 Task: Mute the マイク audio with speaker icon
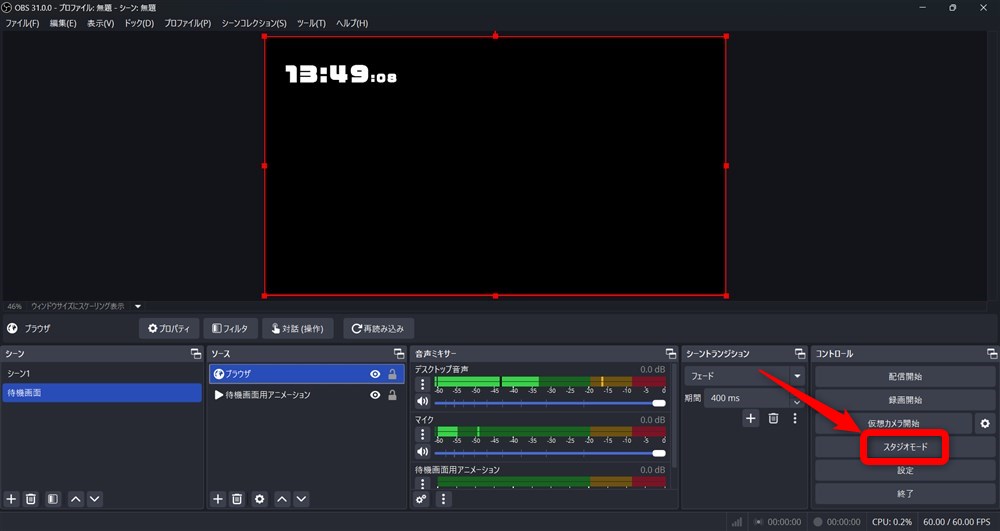[x=422, y=453]
